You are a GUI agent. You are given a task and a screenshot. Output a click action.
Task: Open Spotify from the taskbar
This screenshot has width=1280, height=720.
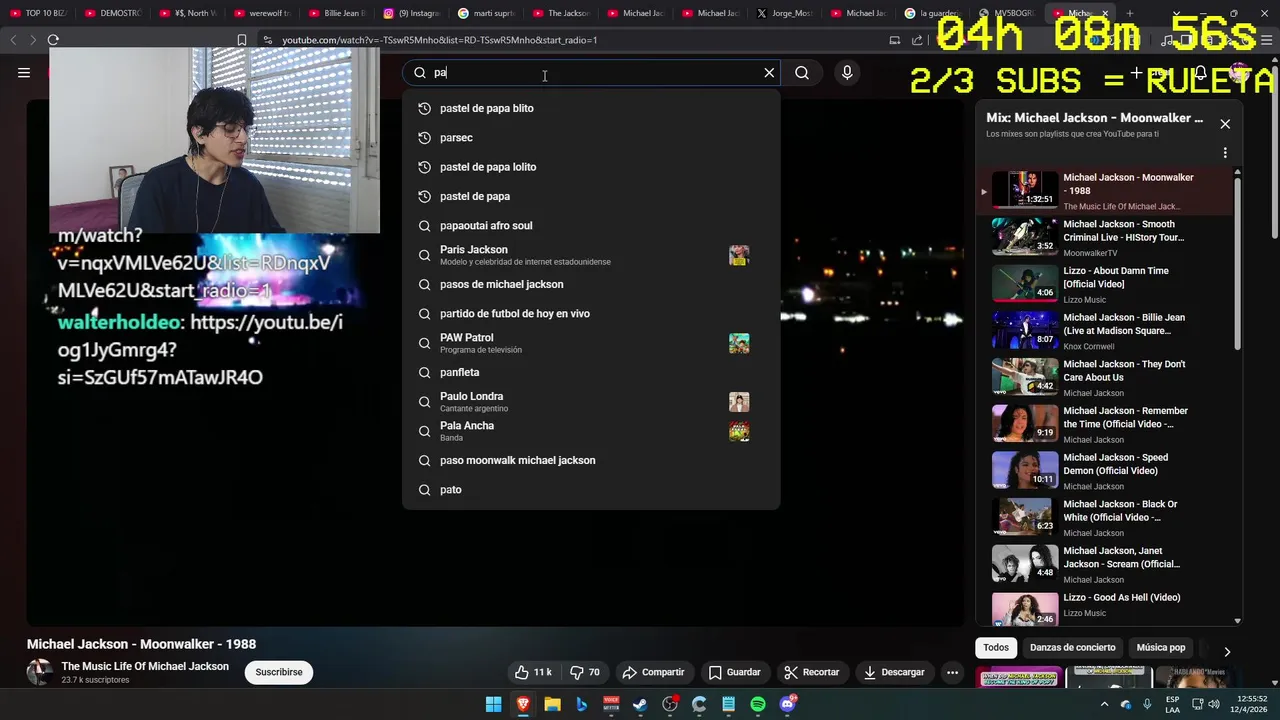tap(758, 705)
